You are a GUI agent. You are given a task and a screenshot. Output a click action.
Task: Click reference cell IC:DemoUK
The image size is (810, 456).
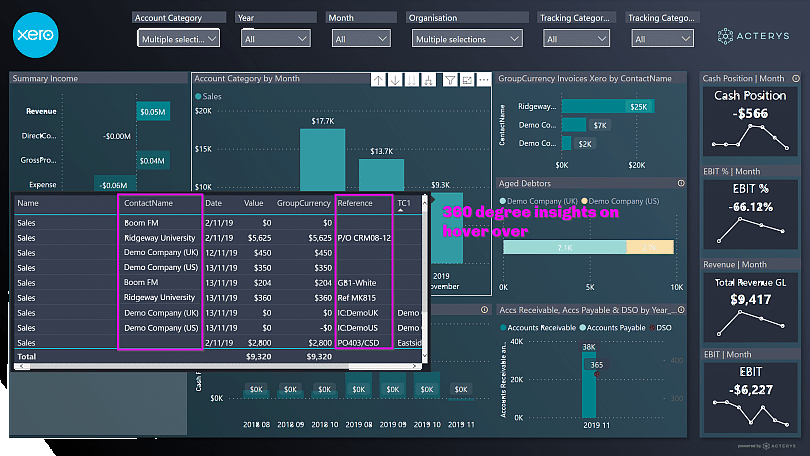point(358,313)
